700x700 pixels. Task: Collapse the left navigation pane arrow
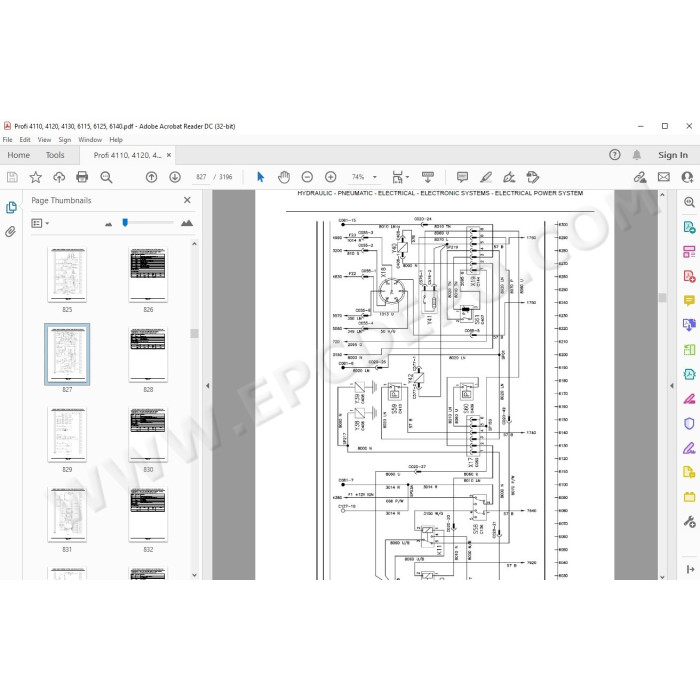[208, 385]
